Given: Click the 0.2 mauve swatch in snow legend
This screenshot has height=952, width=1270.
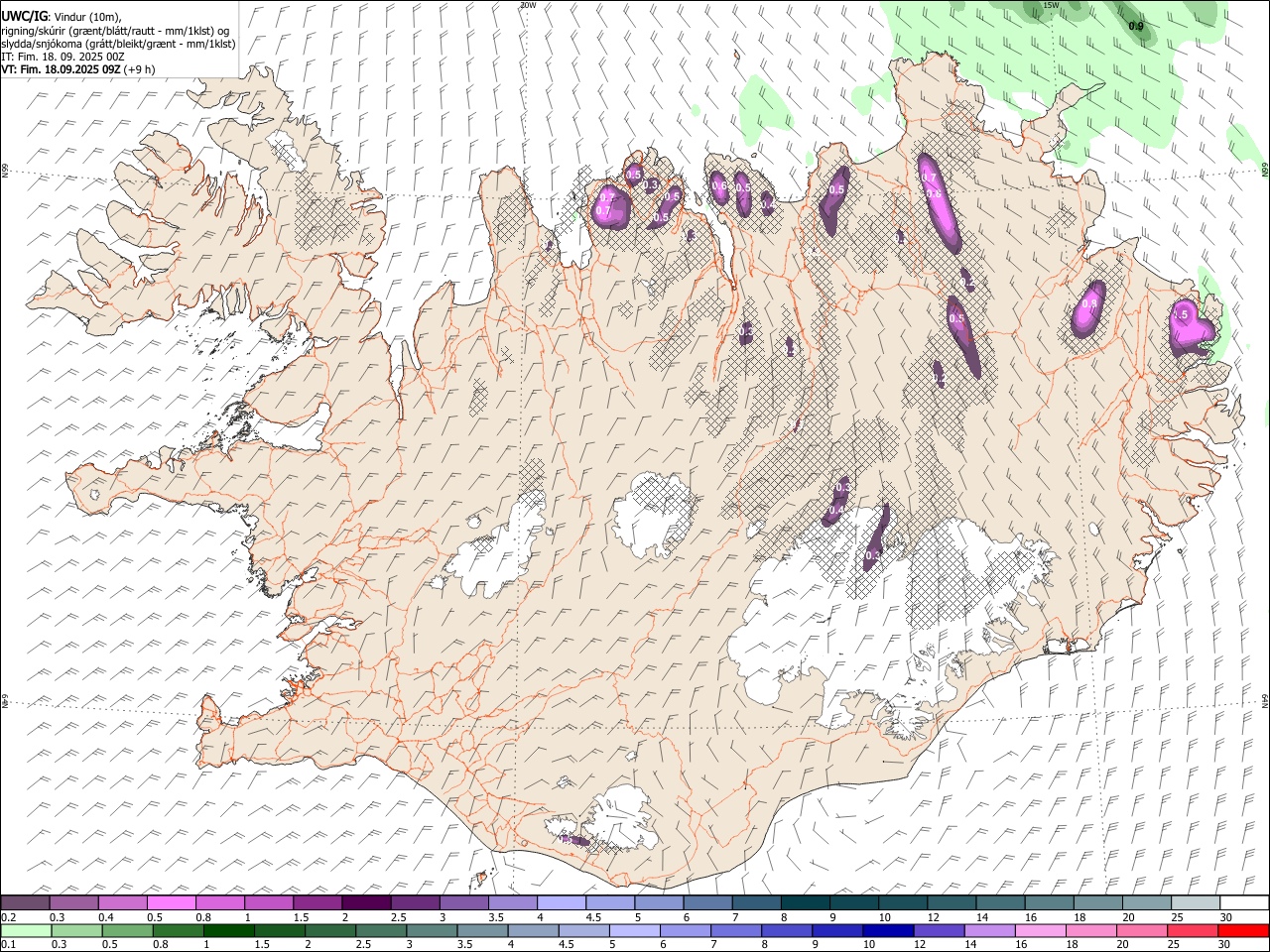Looking at the screenshot, I should (x=25, y=903).
